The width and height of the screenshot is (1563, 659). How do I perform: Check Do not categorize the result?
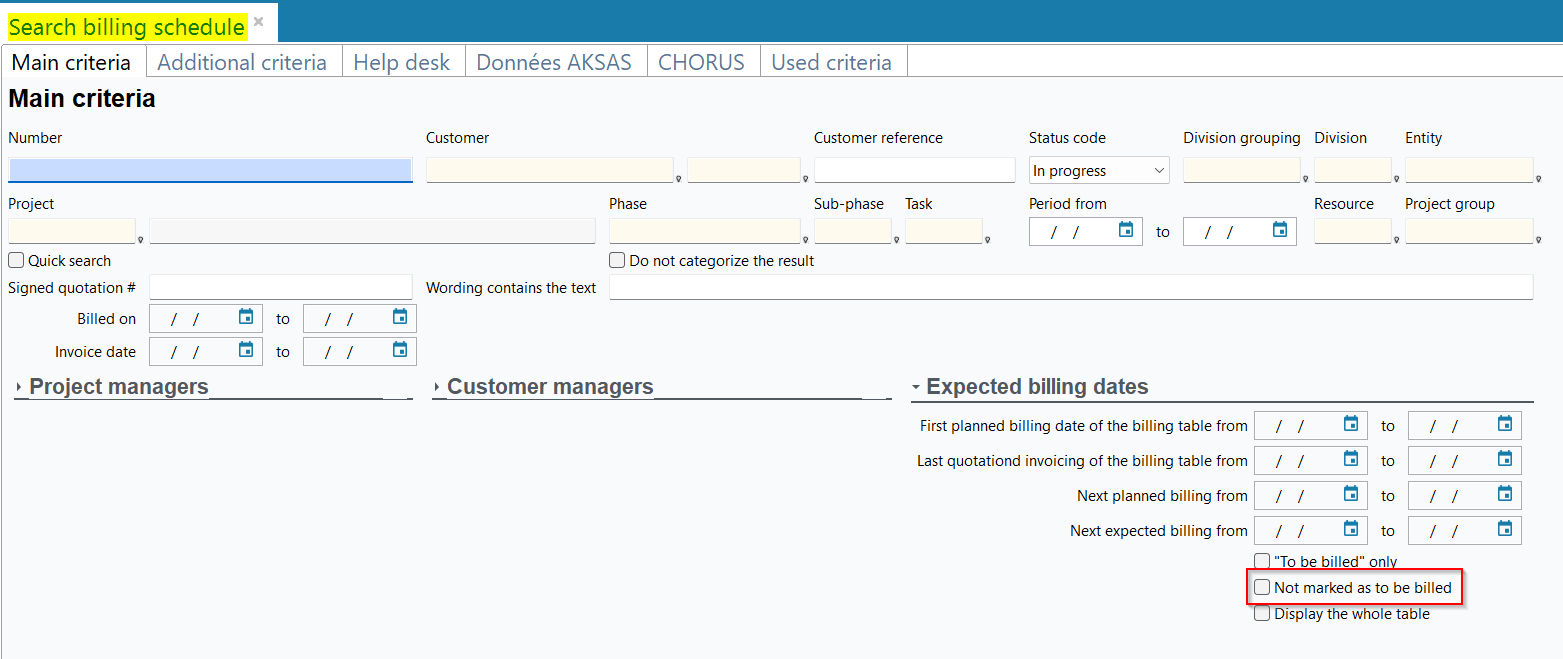[618, 261]
